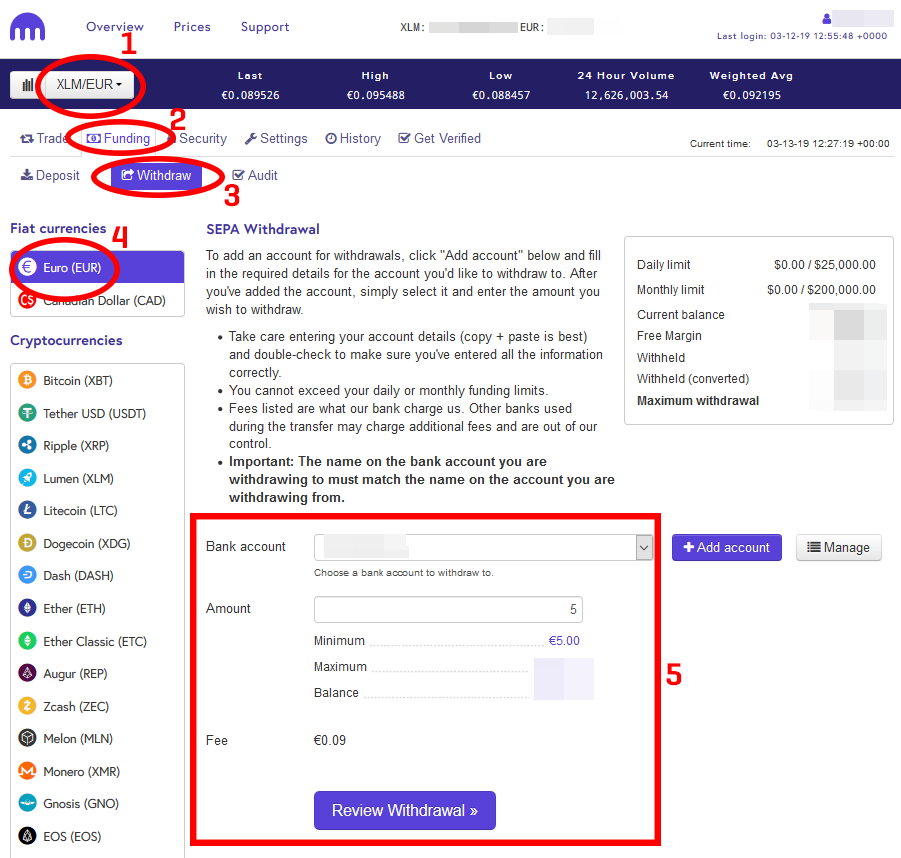The height and width of the screenshot is (858, 901).
Task: Click the Daily limit value text
Action: 825,264
